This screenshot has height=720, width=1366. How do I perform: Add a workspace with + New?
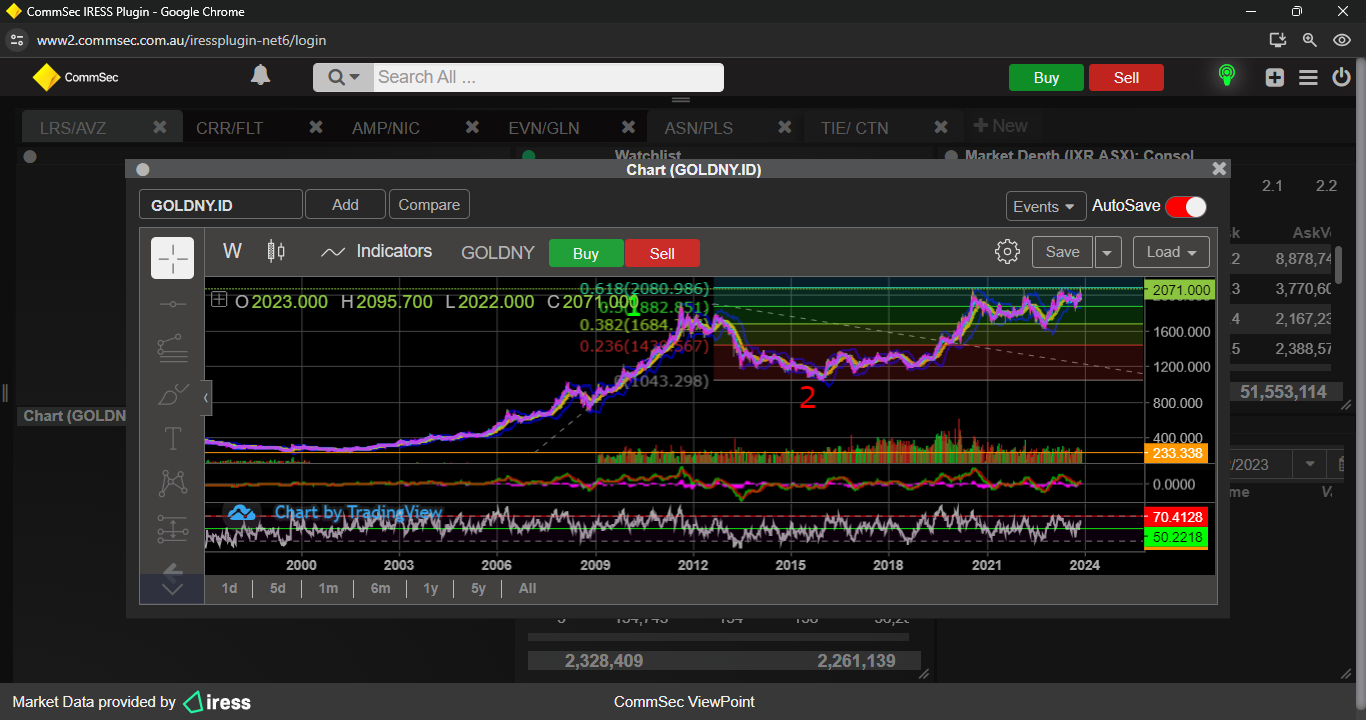1000,126
